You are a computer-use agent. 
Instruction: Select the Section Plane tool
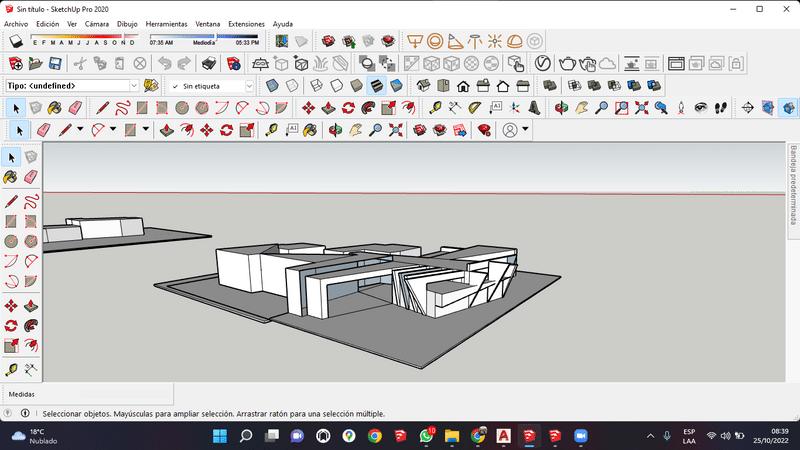click(x=747, y=108)
